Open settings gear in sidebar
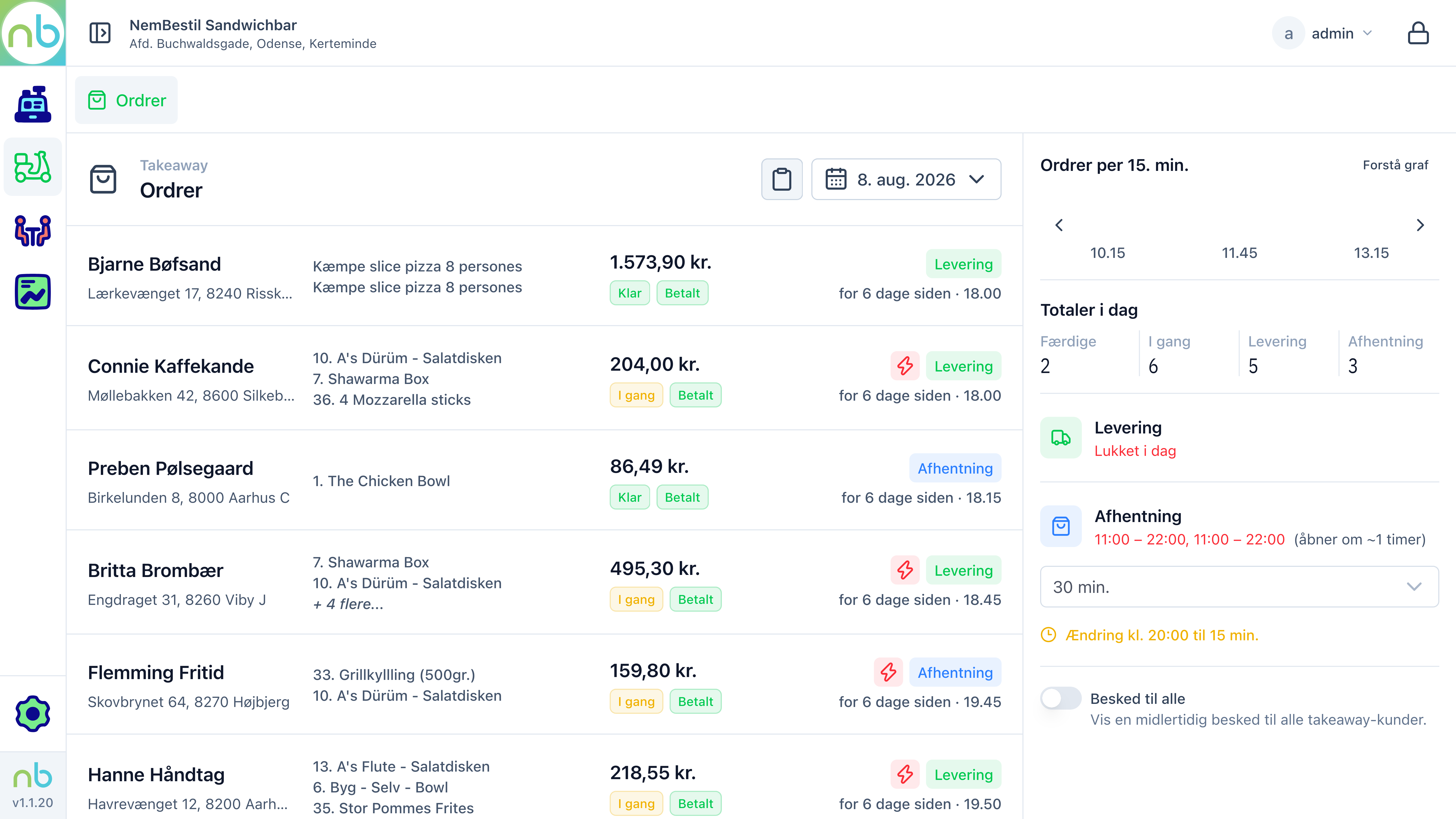This screenshot has height=819, width=1456. click(x=33, y=713)
